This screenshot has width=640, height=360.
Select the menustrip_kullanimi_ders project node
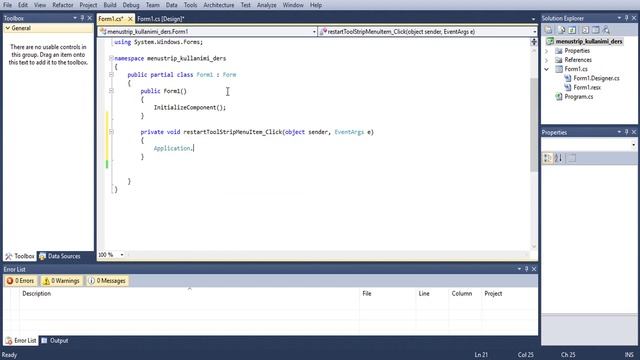[x=589, y=41]
